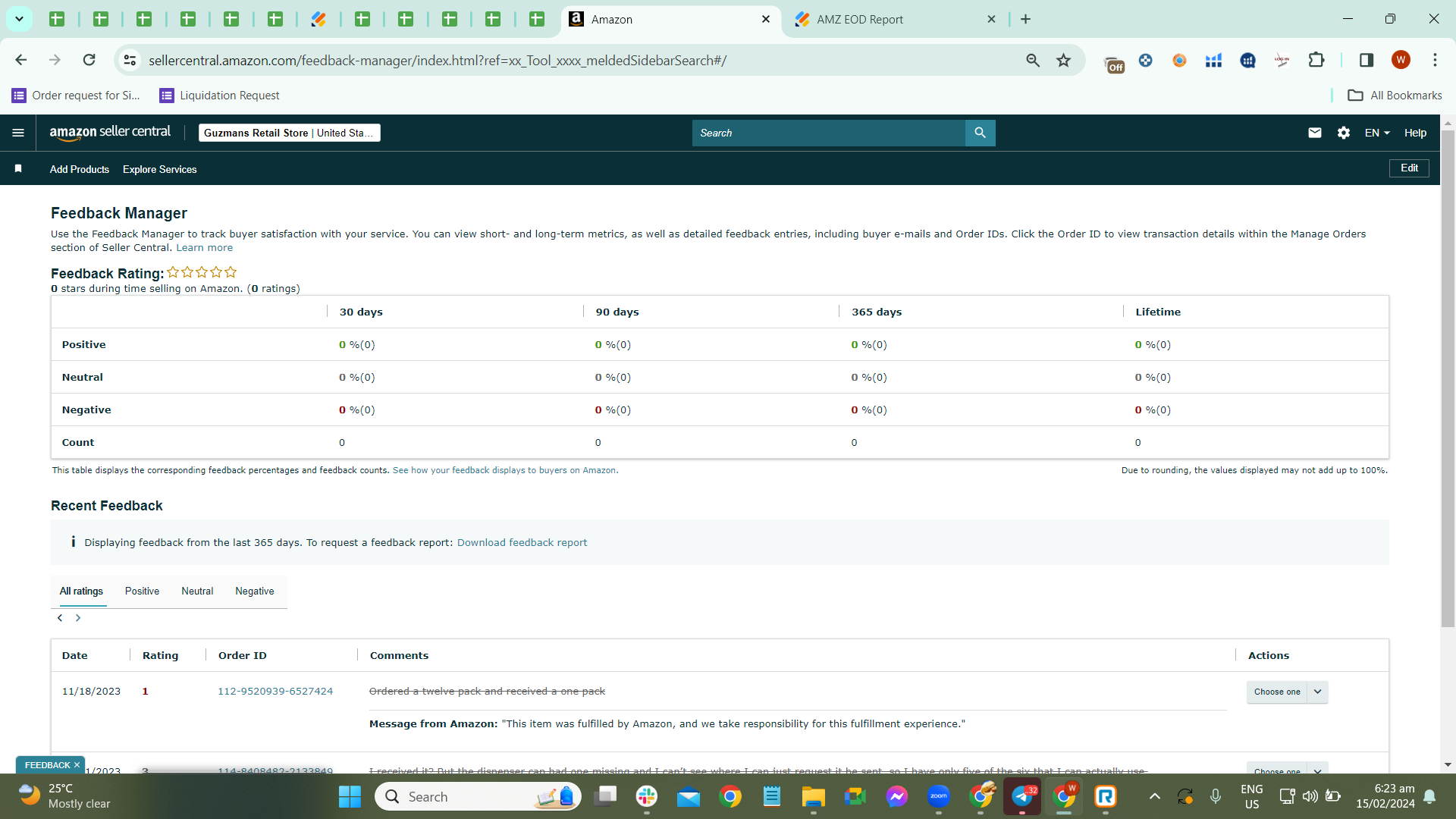This screenshot has height=819, width=1456.
Task: Click the Edit button in the nav bar
Action: [1409, 168]
